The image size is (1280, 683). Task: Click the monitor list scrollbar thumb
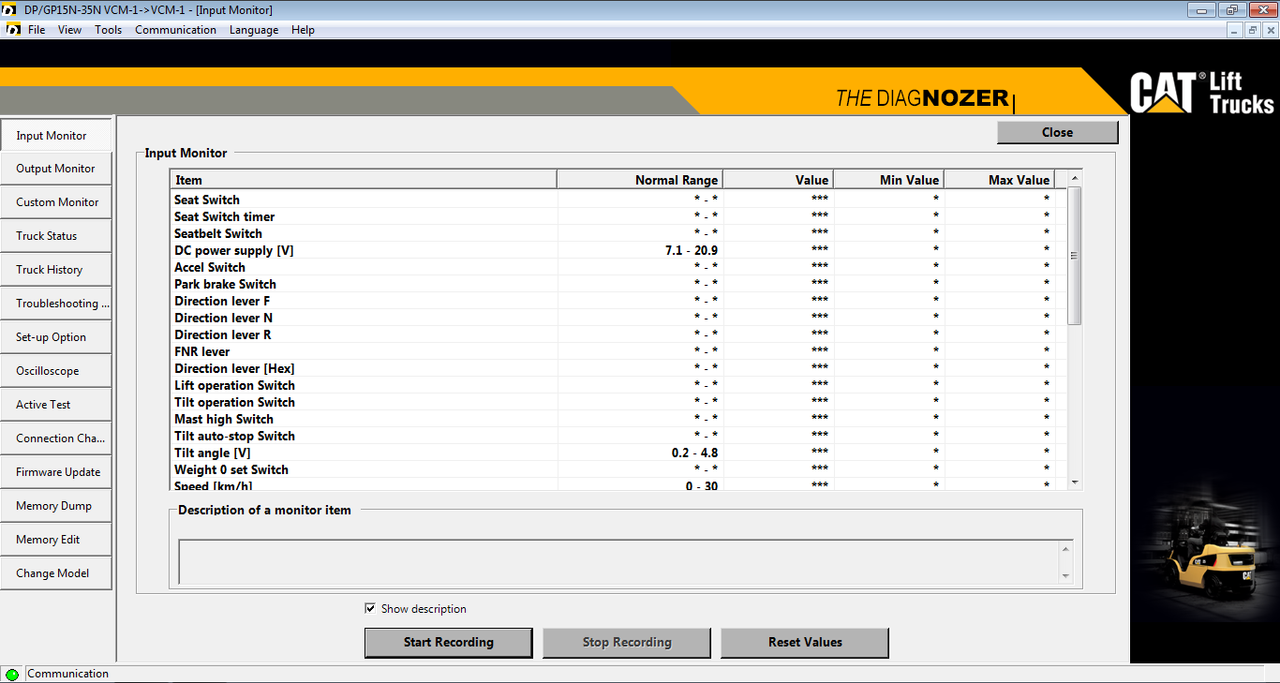pyautogui.click(x=1075, y=256)
